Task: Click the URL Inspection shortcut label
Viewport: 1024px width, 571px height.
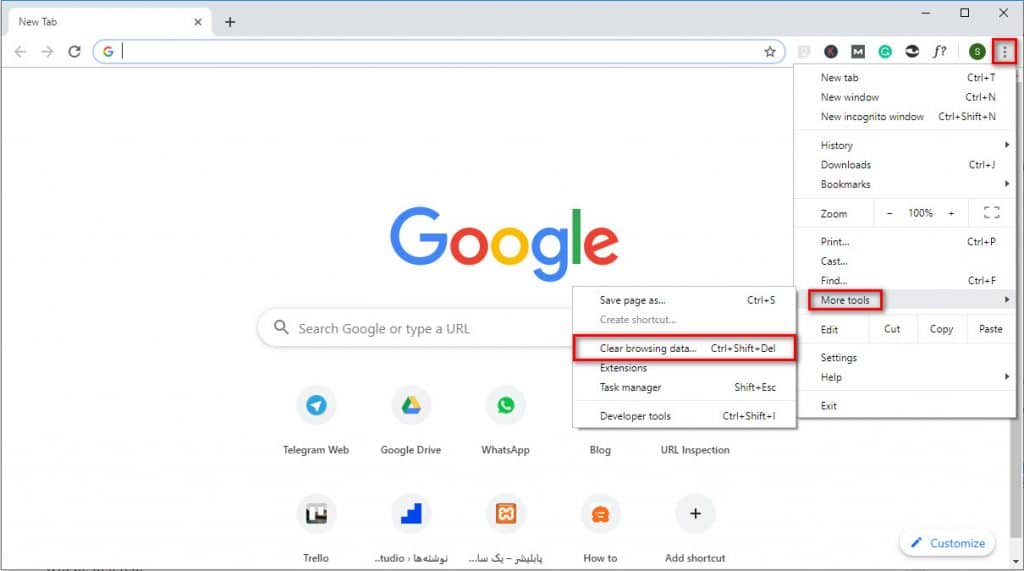Action: tap(695, 449)
